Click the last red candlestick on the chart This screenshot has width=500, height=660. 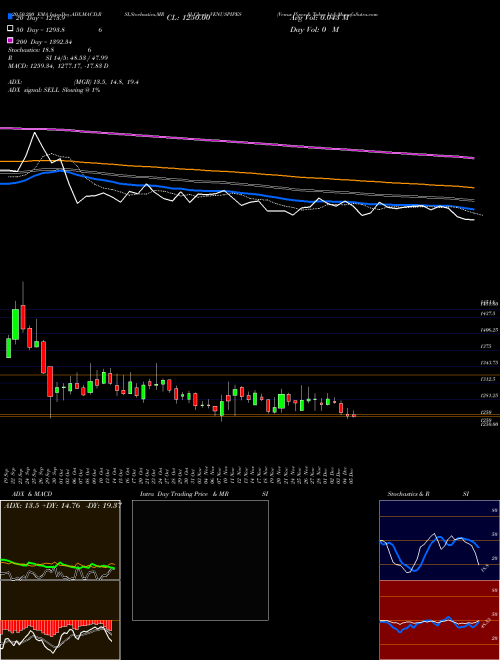pyautogui.click(x=354, y=415)
